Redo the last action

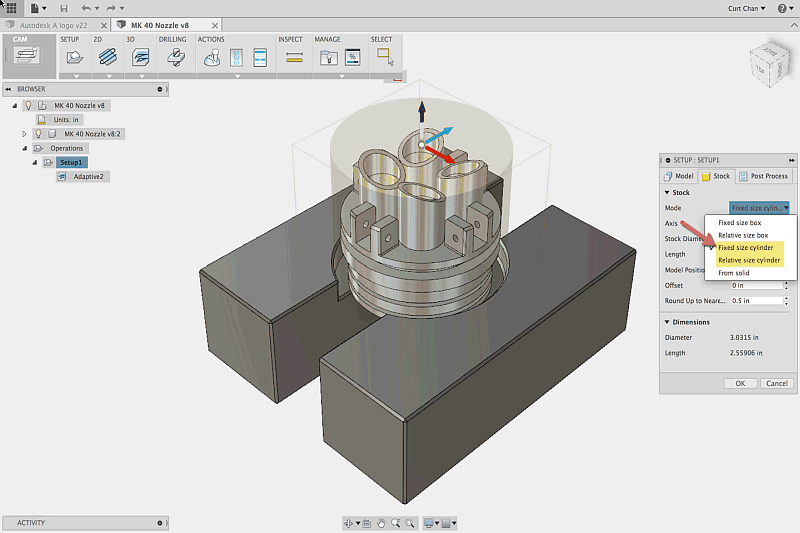click(111, 8)
